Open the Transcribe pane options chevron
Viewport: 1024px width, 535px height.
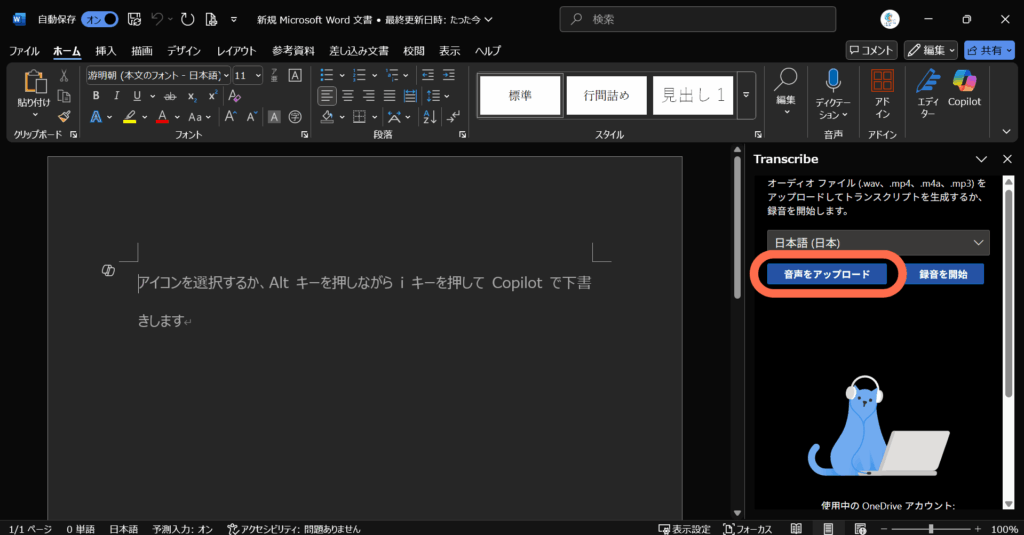pyautogui.click(x=981, y=159)
